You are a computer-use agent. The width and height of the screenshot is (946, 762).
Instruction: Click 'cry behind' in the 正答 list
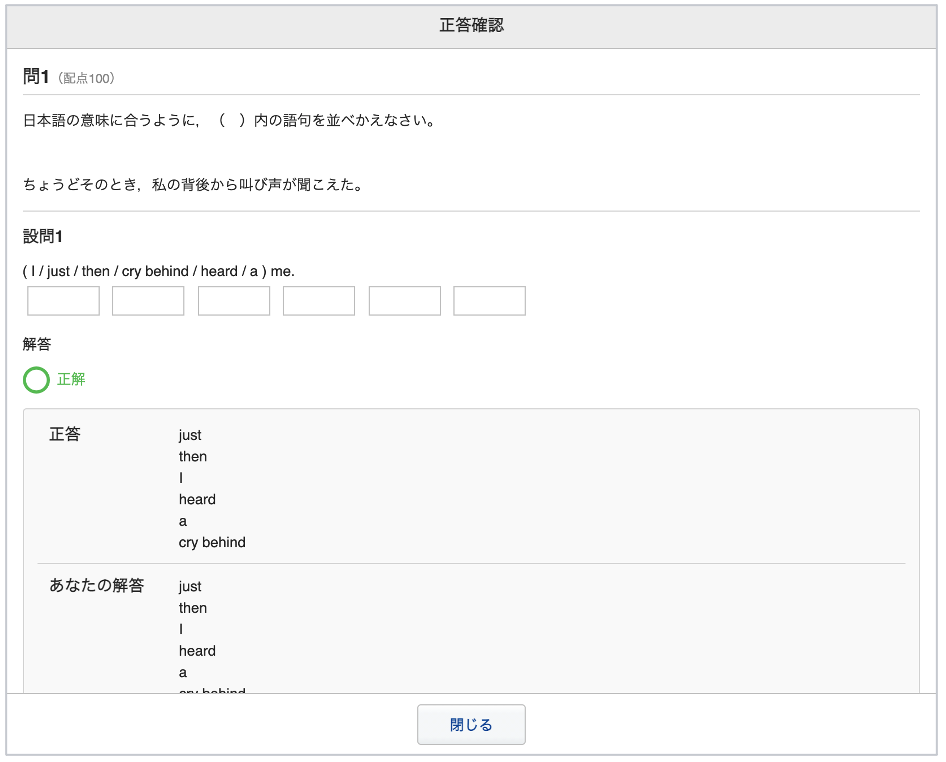click(212, 542)
